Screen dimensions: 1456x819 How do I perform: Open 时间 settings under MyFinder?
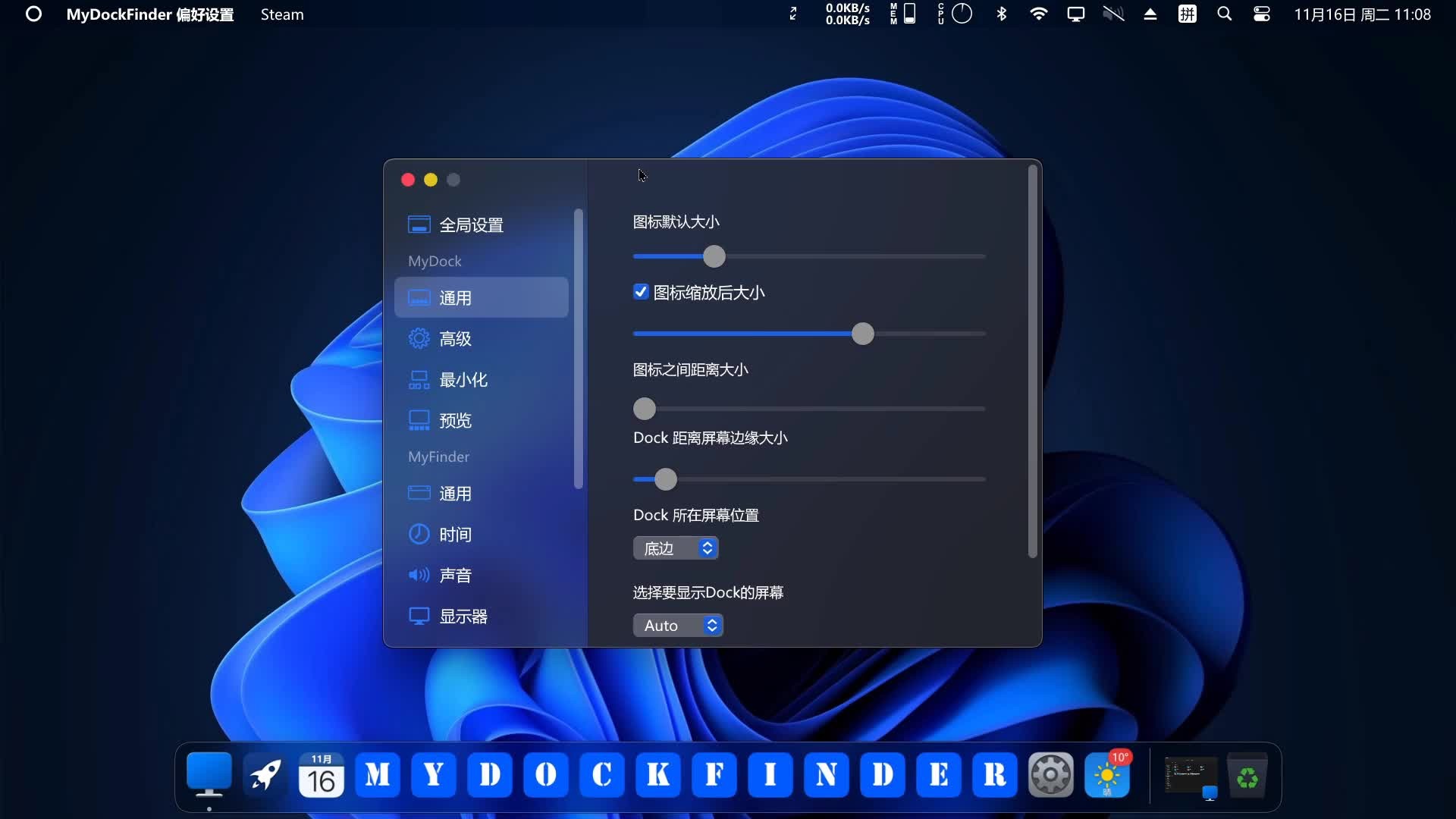pos(455,535)
